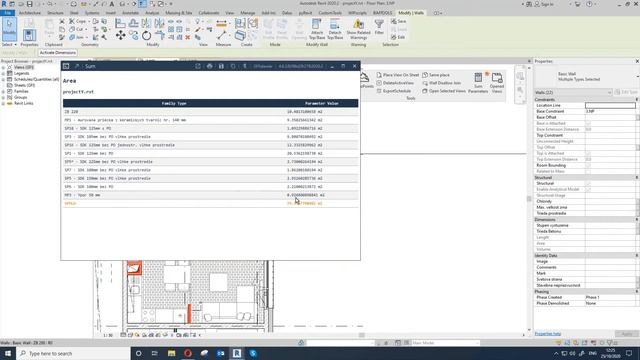The width and height of the screenshot is (640, 360).
Task: Open the pyRevit ribbon tab
Action: click(305, 13)
